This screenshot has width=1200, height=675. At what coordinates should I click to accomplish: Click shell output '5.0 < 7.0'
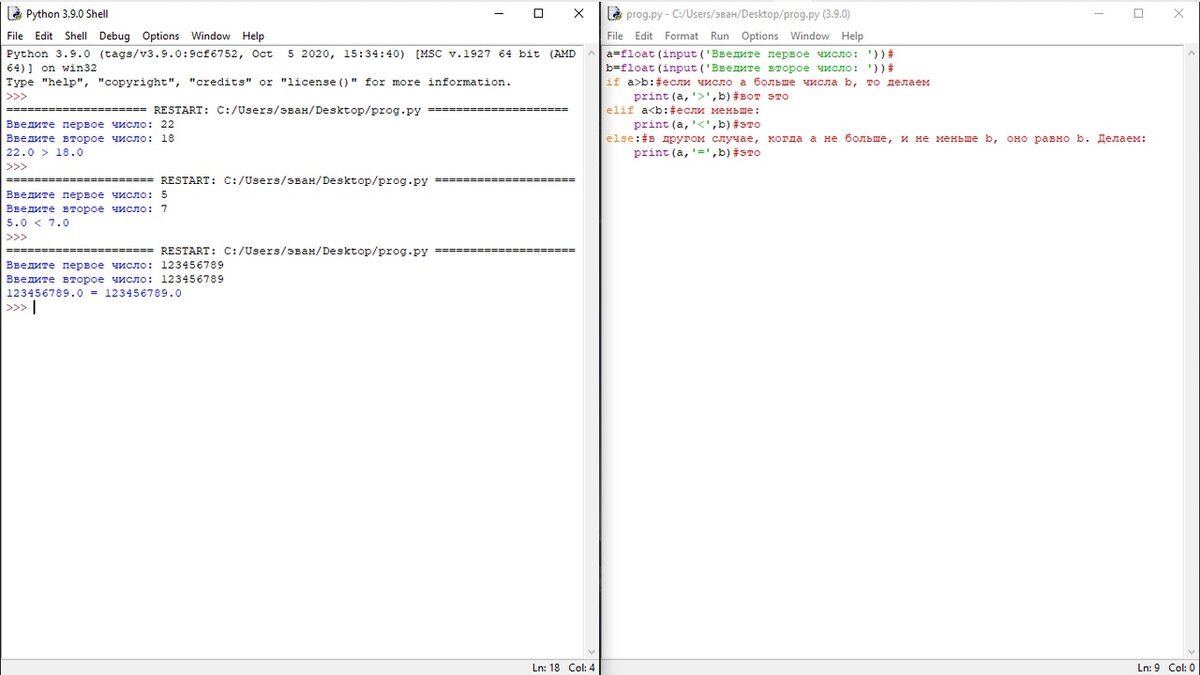tap(38, 223)
